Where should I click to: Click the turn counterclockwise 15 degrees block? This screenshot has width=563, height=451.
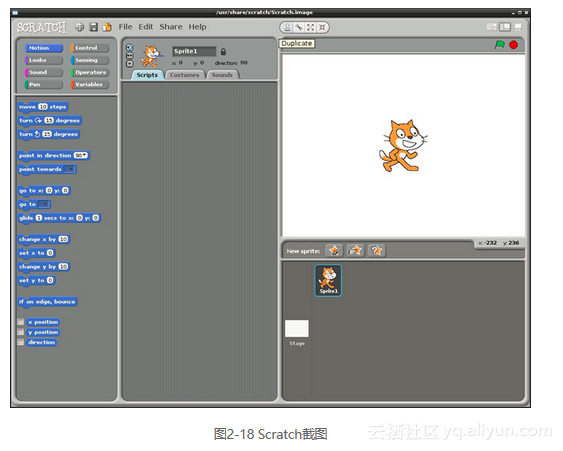pos(48,134)
